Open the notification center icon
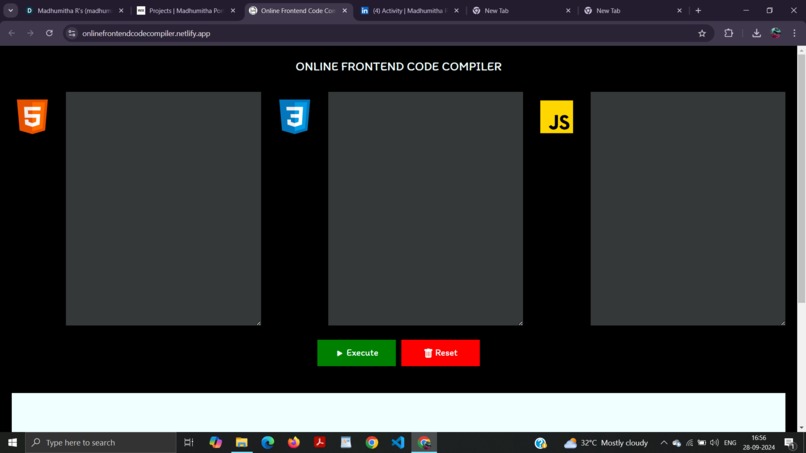The image size is (806, 453). 791,443
